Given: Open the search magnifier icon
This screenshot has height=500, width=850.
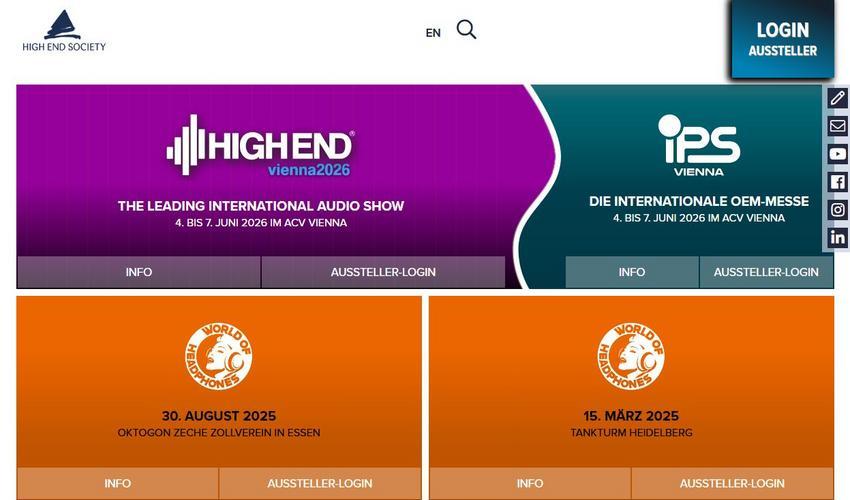Looking at the screenshot, I should (x=466, y=30).
